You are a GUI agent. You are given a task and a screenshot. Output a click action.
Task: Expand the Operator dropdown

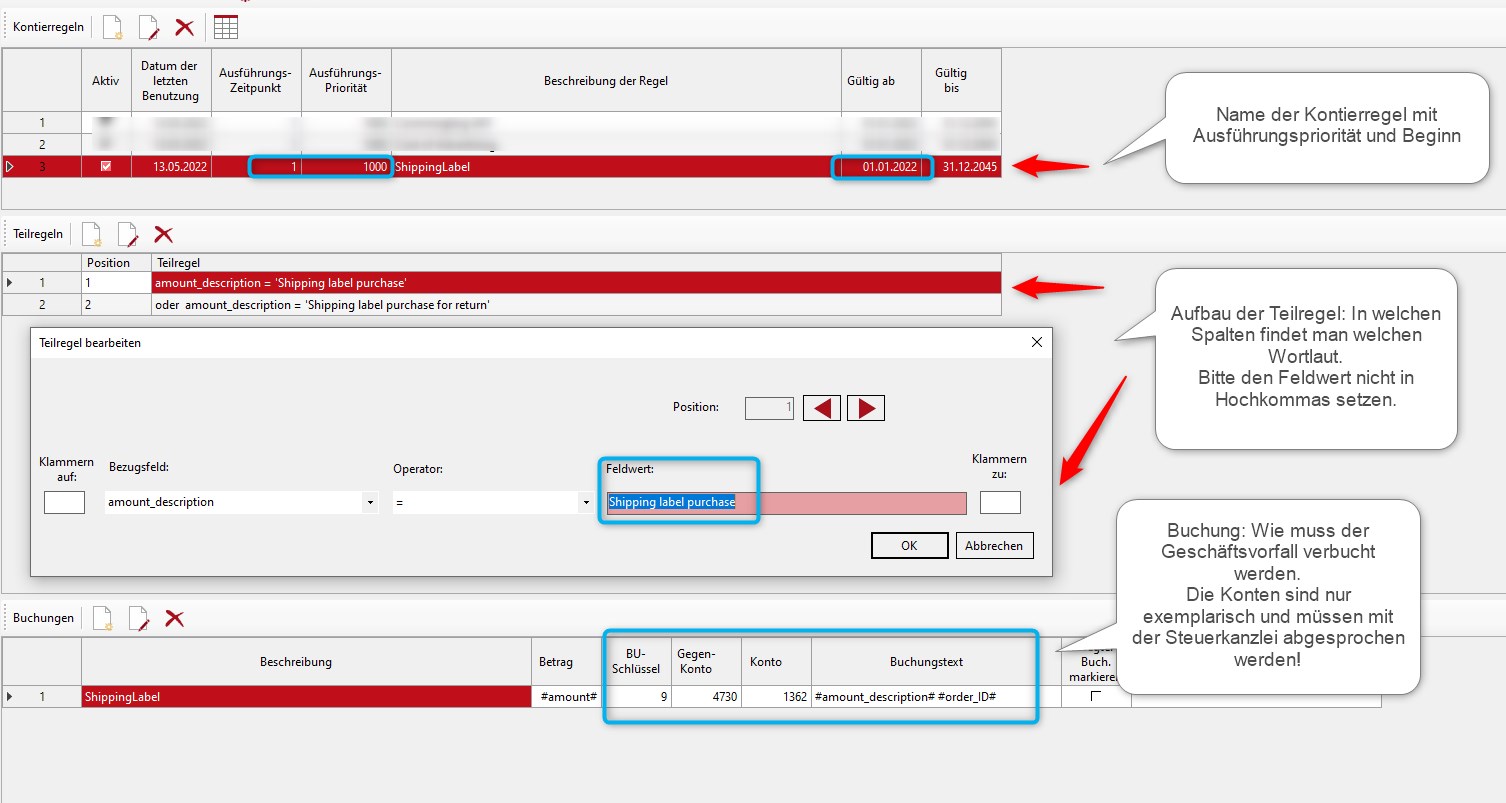[x=585, y=502]
